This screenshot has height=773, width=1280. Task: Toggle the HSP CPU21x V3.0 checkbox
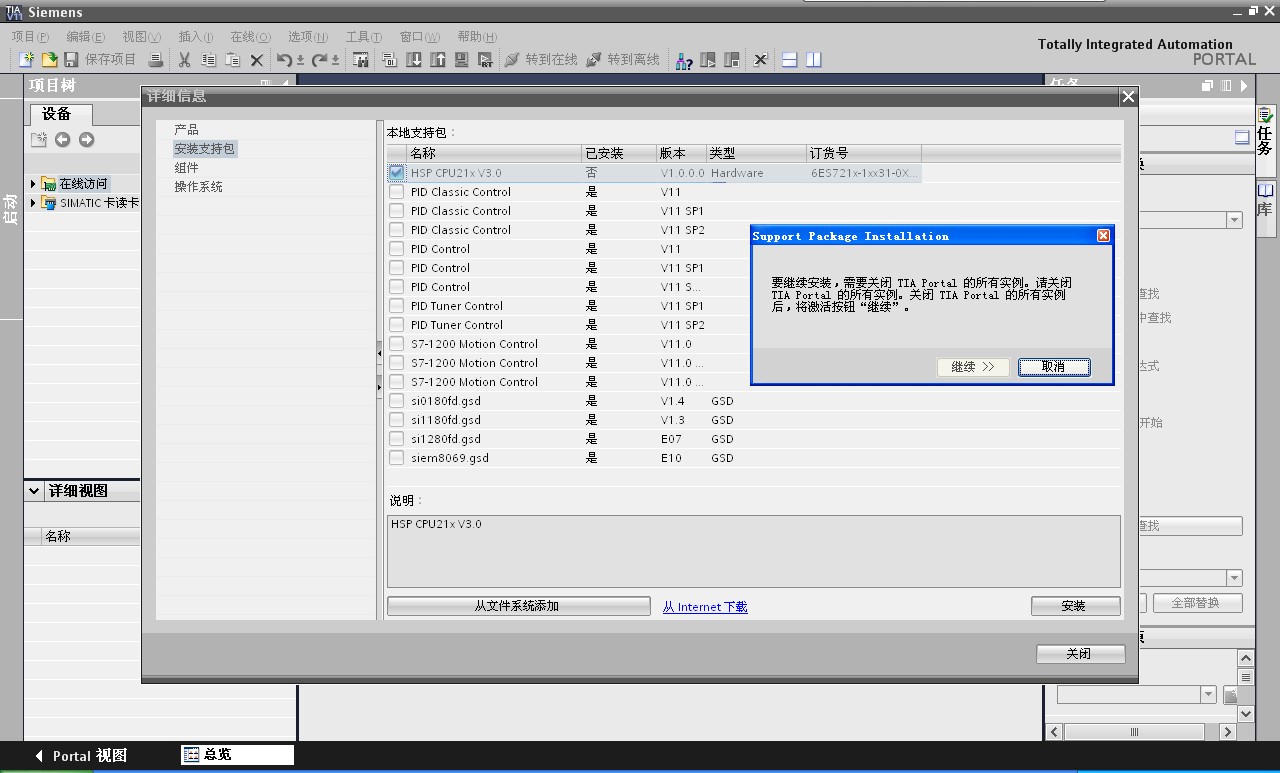tap(397, 173)
